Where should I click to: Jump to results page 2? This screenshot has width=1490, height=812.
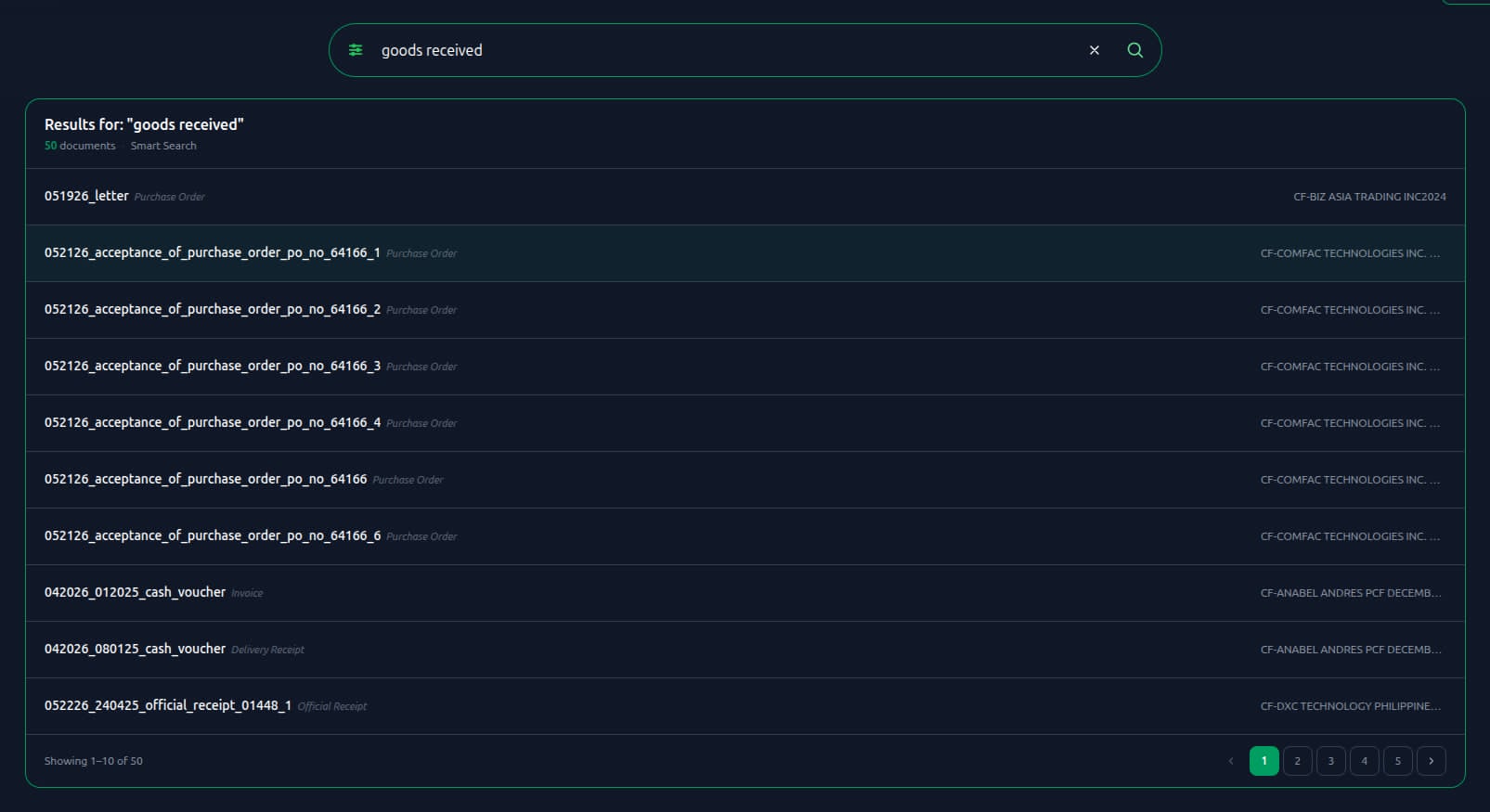pos(1298,761)
